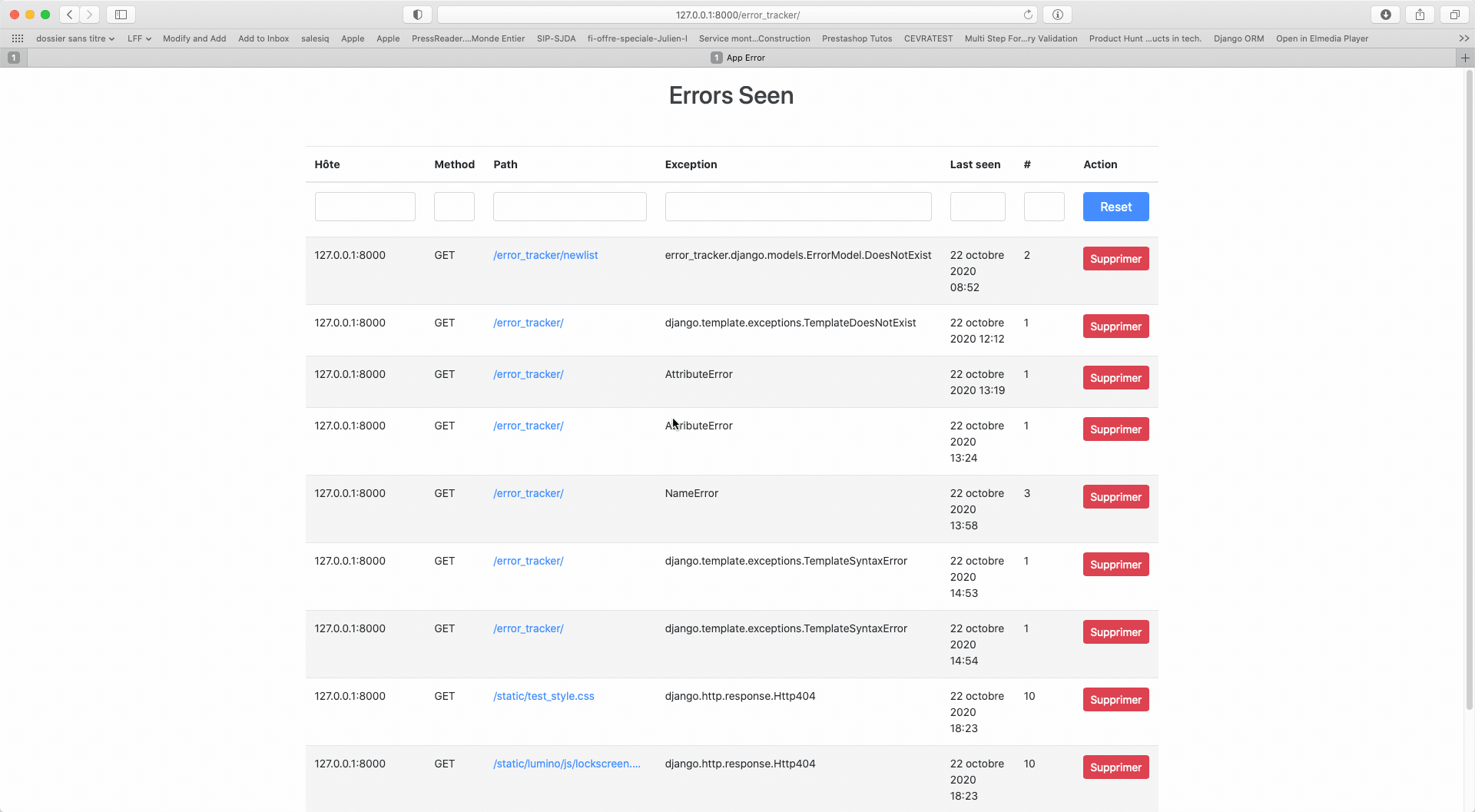Click the Safari back navigation arrow

[x=70, y=15]
